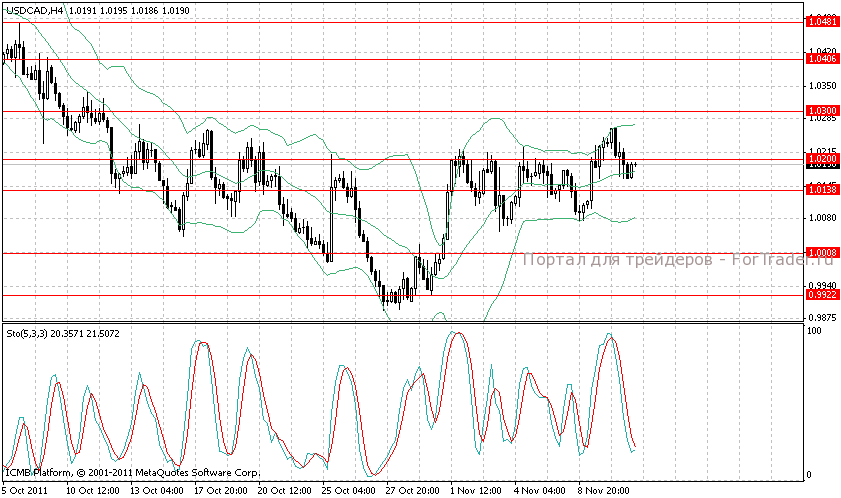Select the 1.0481 red price label
The width and height of the screenshot is (841, 498).
tap(820, 21)
